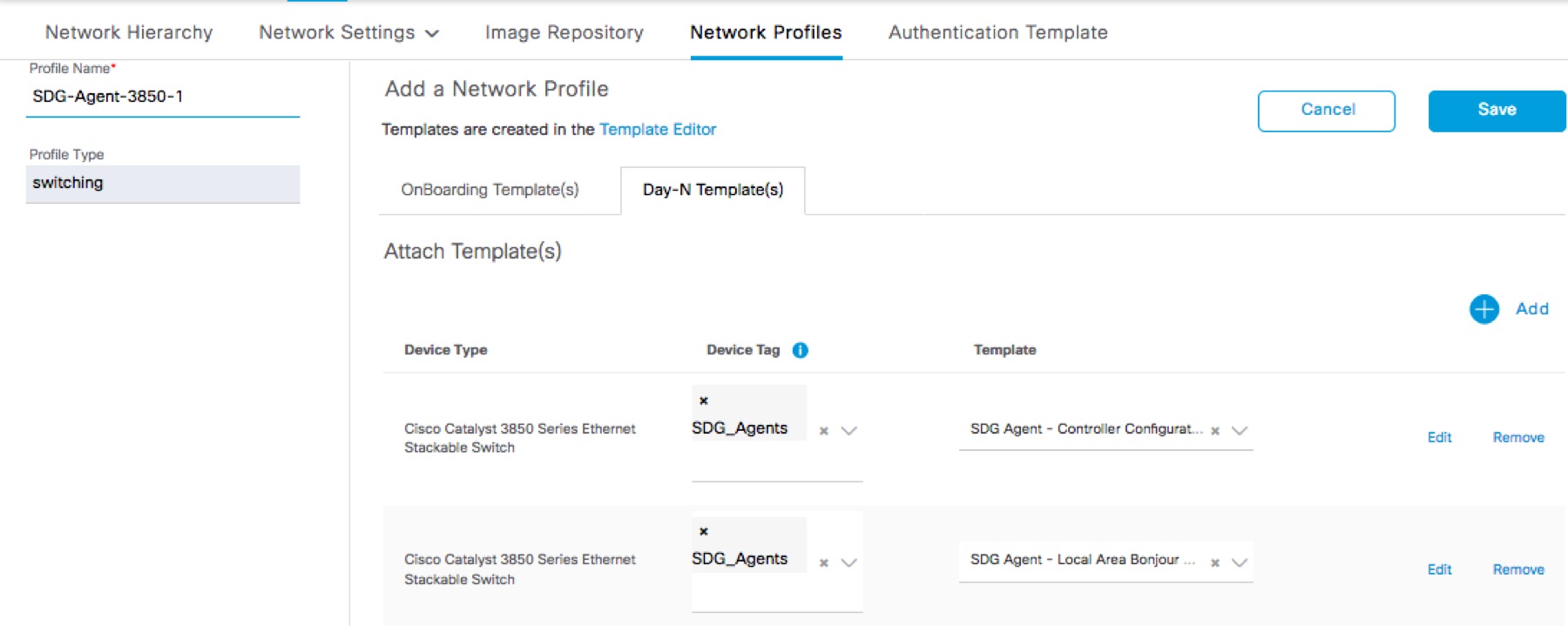This screenshot has height=626, width=1568.
Task: Click the Add icon to attach another template
Action: point(1484,309)
